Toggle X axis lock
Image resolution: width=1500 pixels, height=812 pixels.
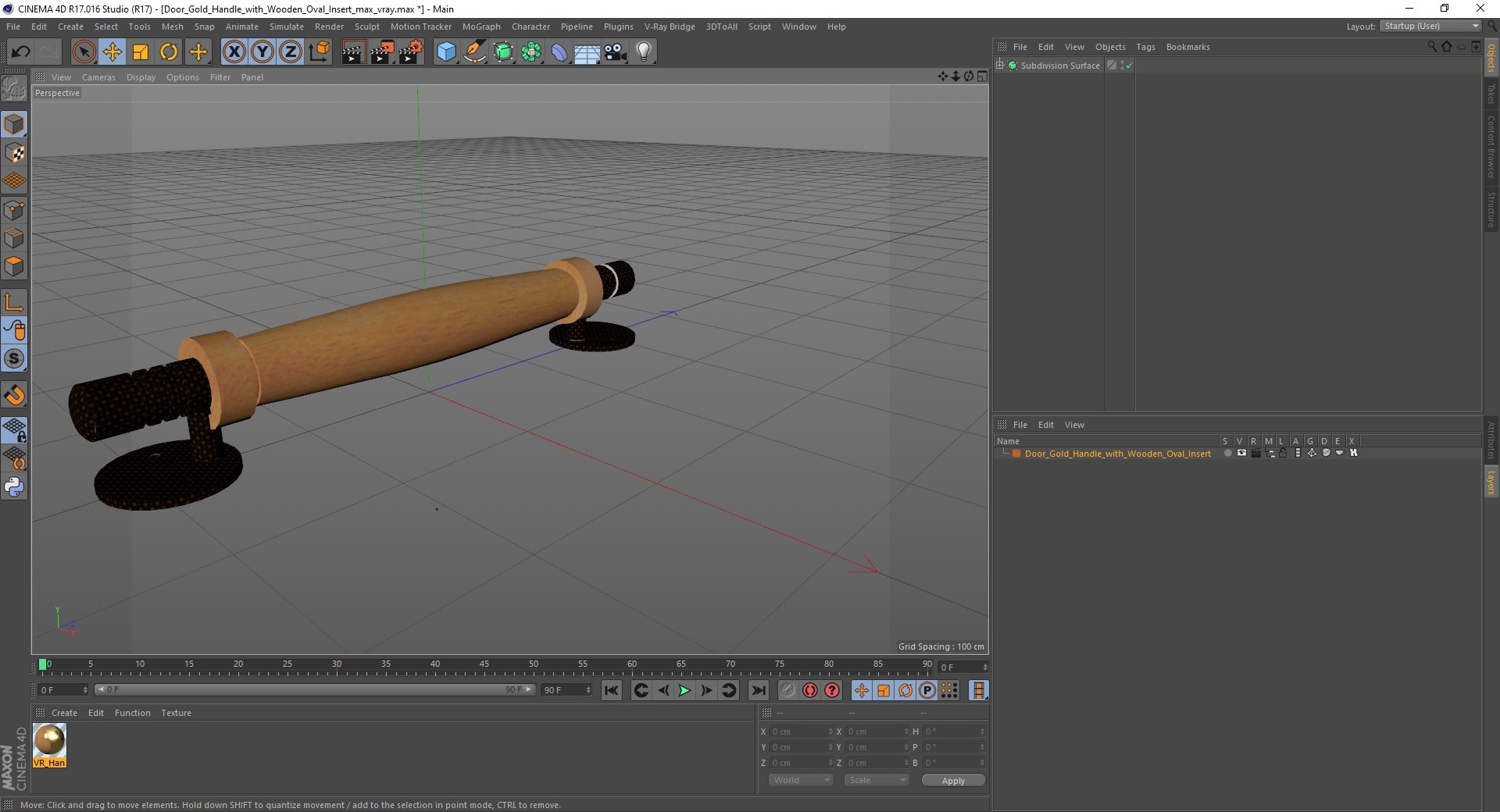[234, 52]
